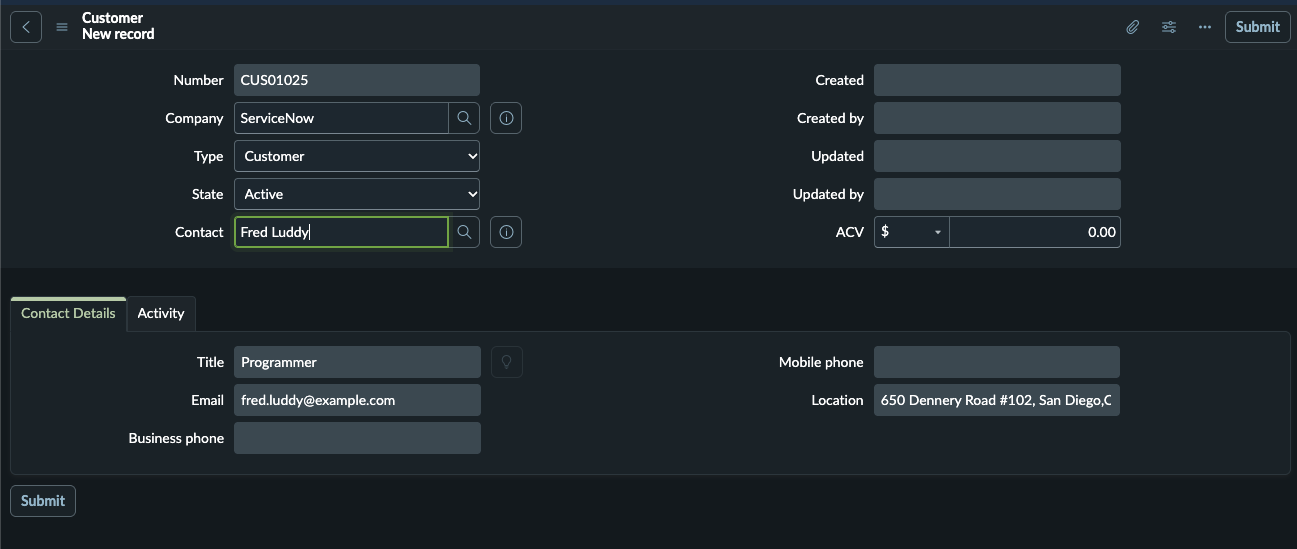Click the Customer New record title
The height and width of the screenshot is (549, 1297).
[118, 26]
